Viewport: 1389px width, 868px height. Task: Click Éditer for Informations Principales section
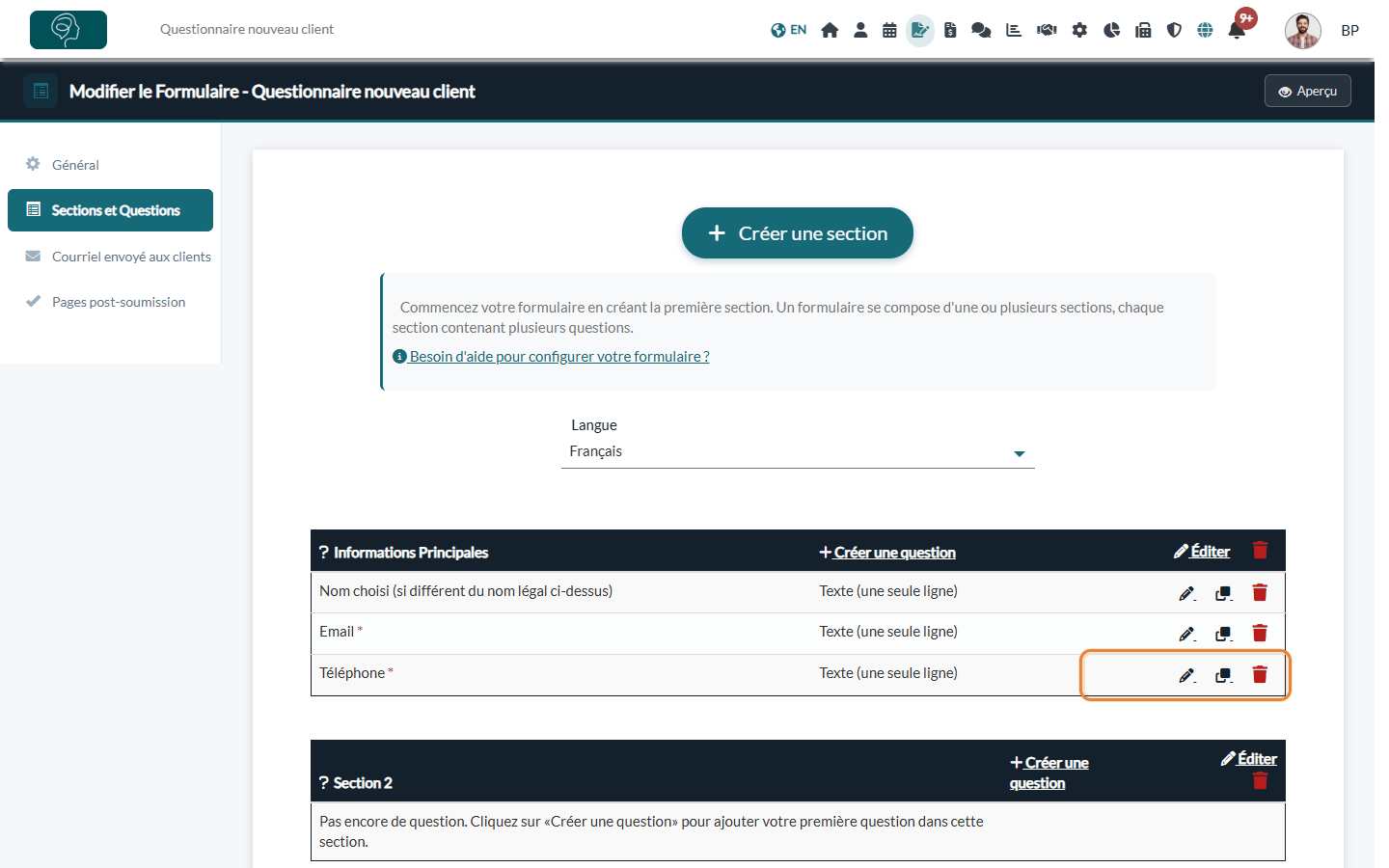(1202, 551)
